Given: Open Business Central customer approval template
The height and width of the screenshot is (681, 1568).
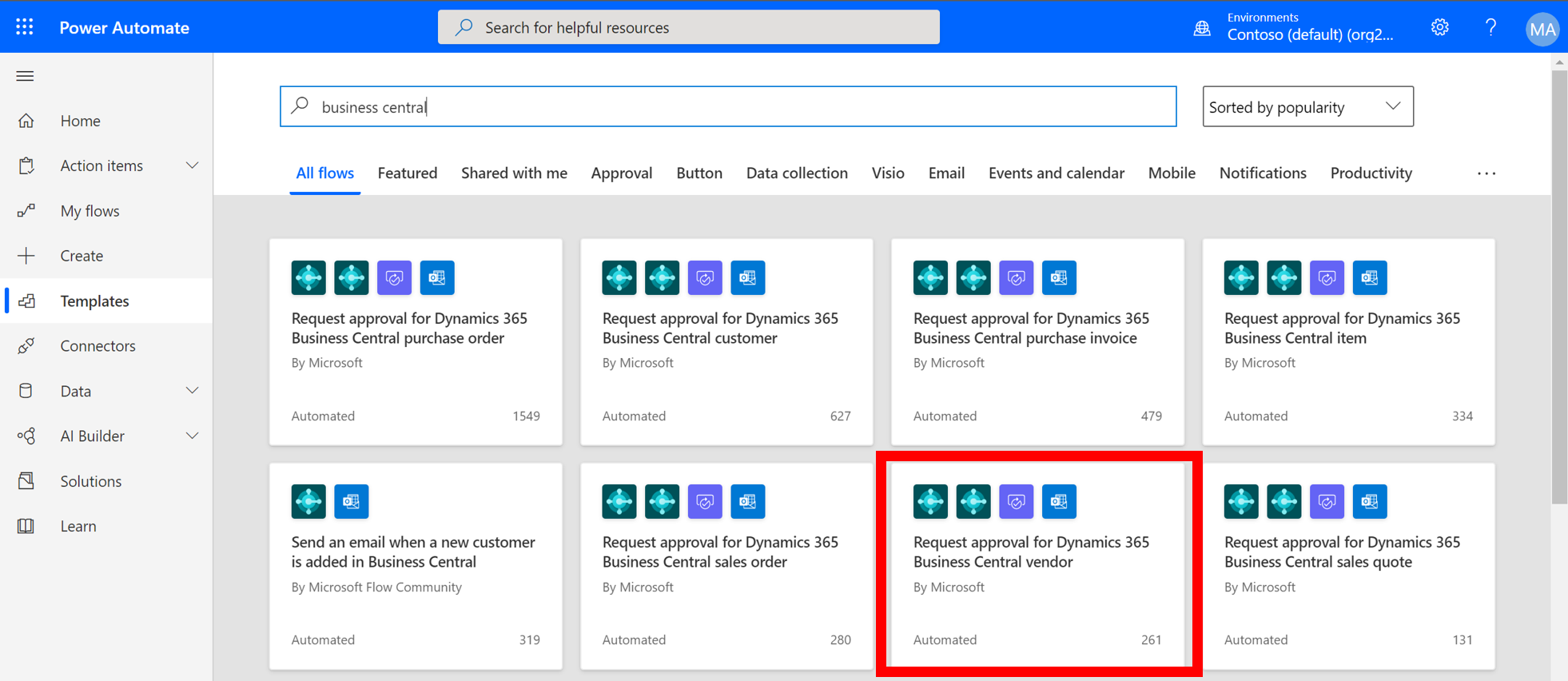Looking at the screenshot, I should [726, 342].
